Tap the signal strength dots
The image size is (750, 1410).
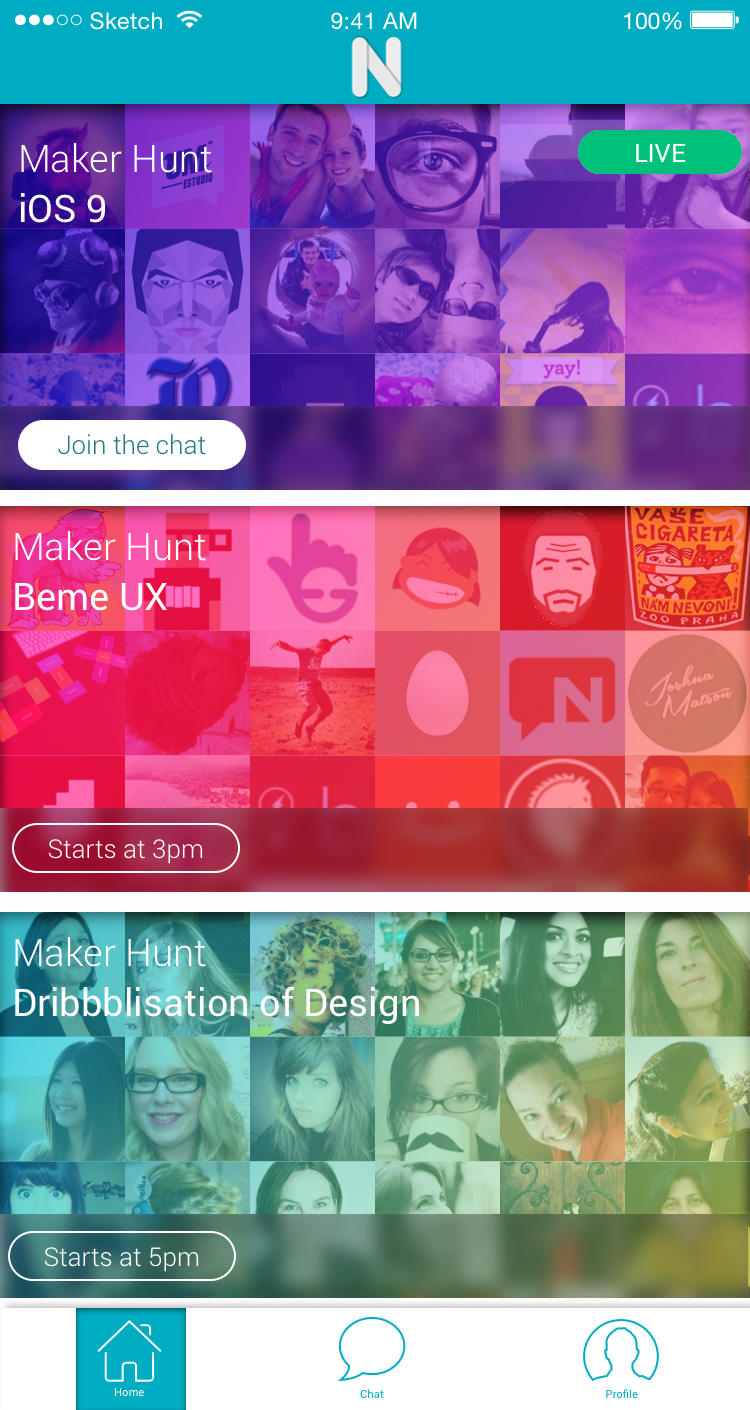click(48, 20)
